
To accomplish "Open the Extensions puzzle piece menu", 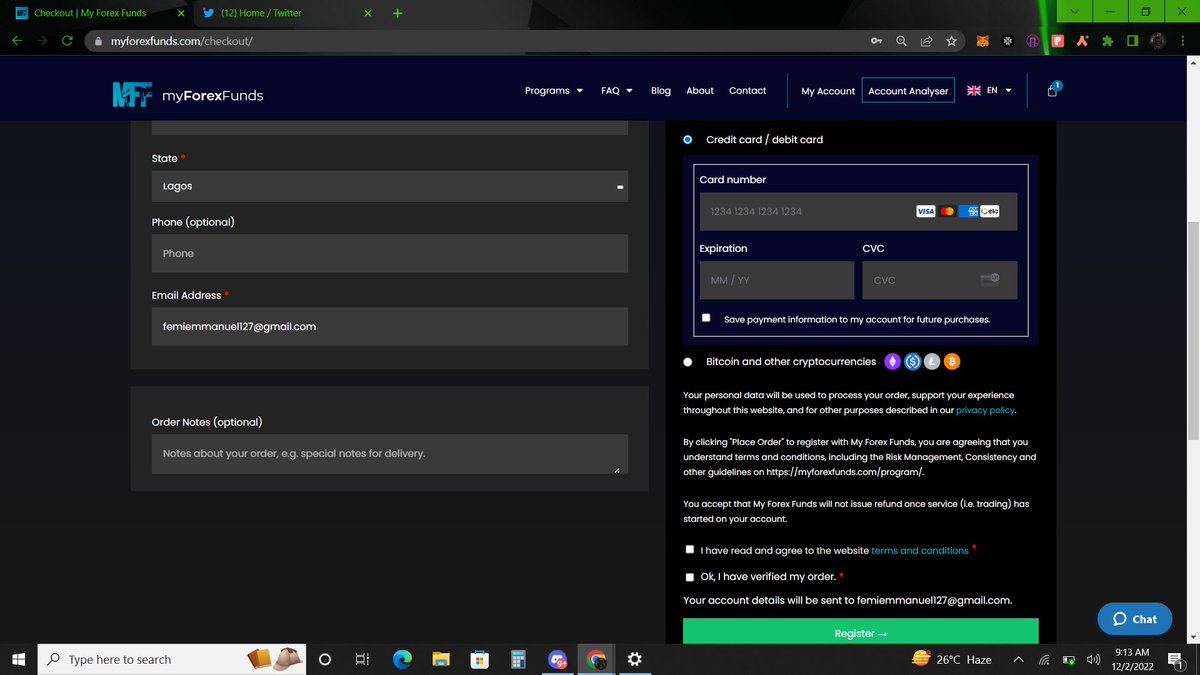I will point(1107,41).
